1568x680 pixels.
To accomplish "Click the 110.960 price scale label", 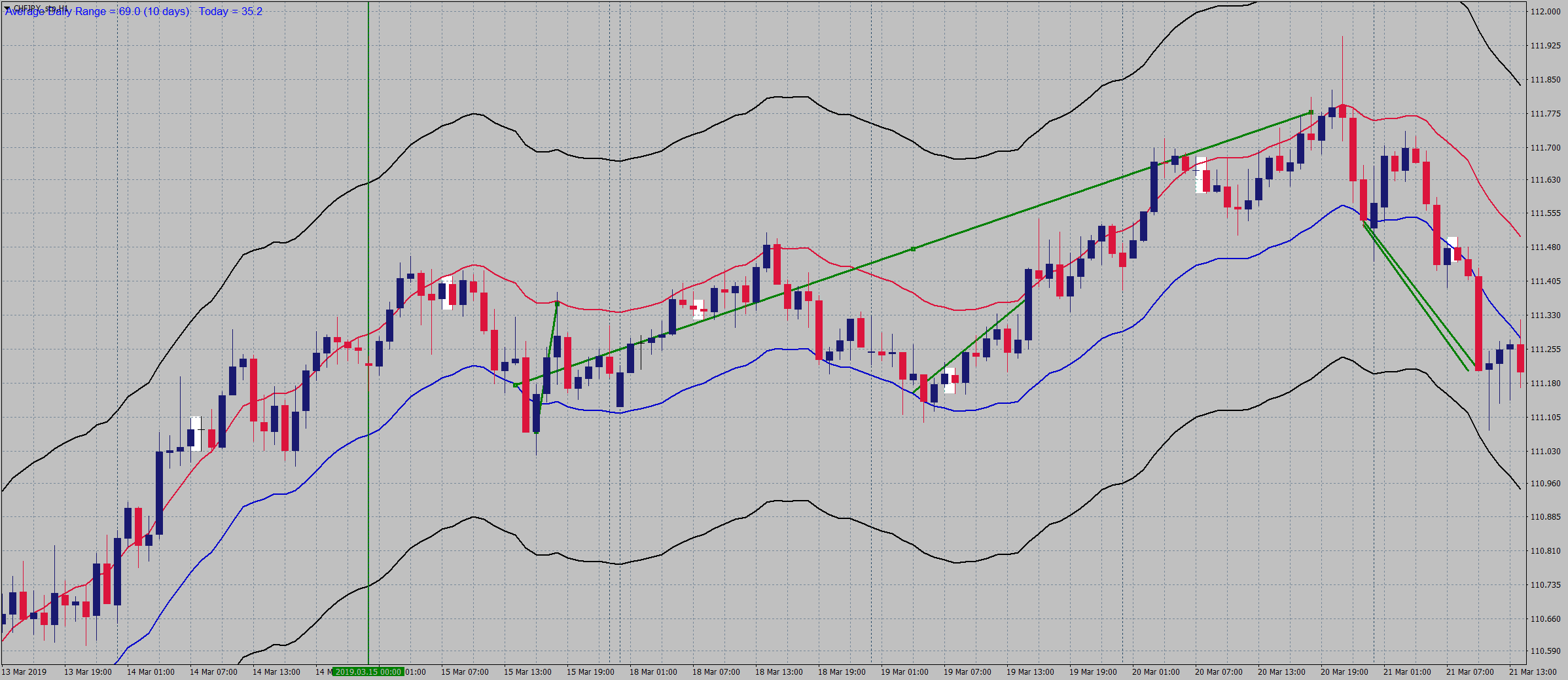I will click(1545, 484).
